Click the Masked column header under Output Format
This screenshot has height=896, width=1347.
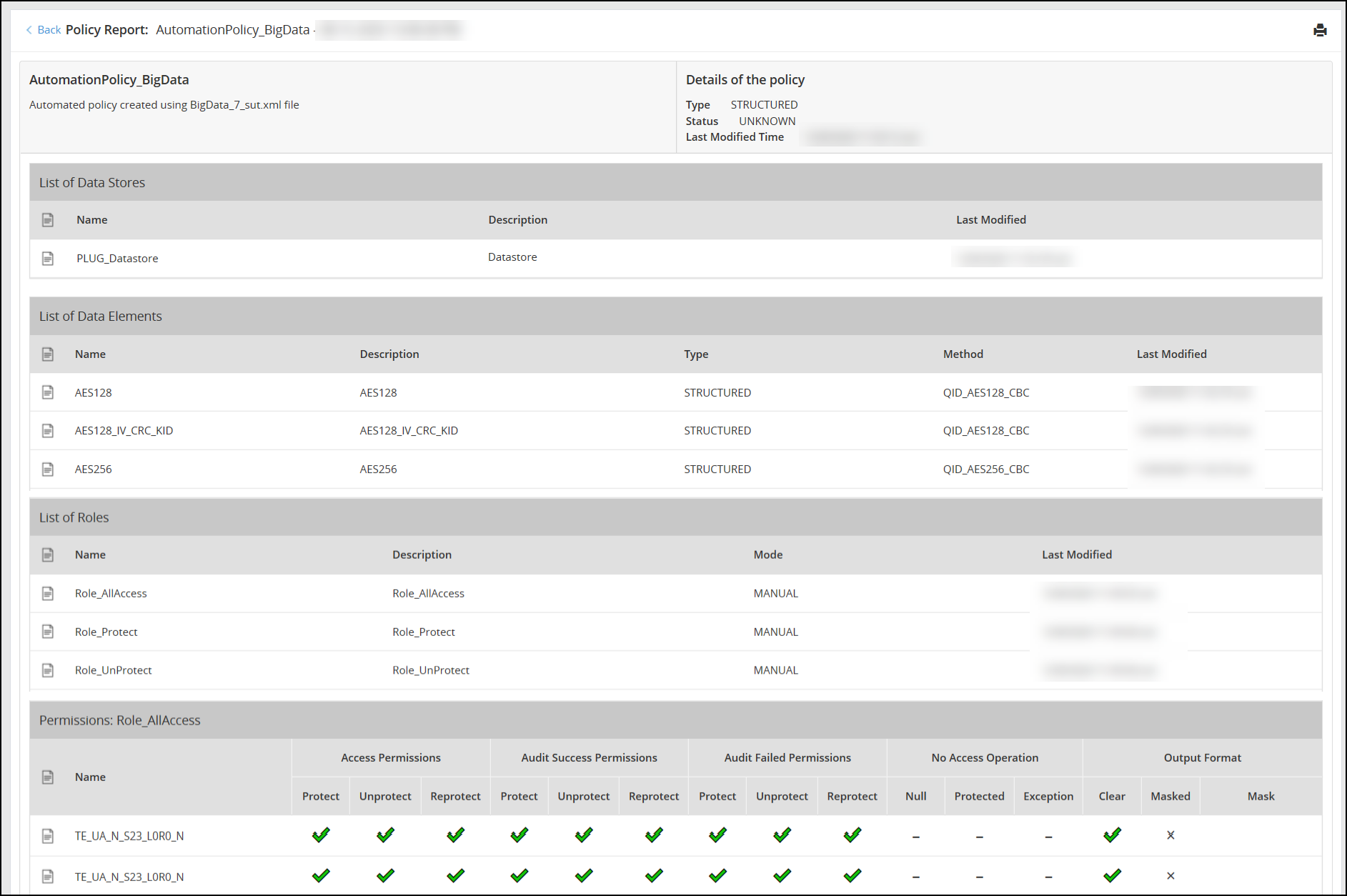point(1170,797)
